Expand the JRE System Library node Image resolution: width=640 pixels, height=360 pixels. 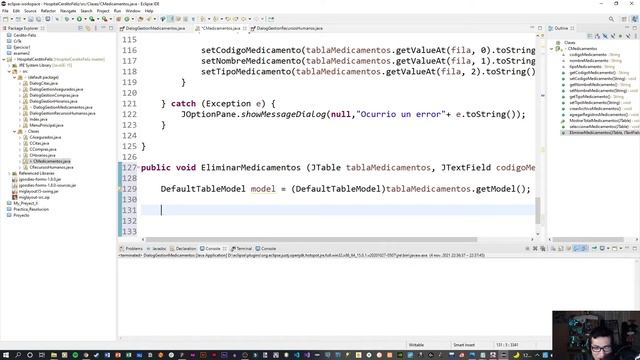point(9,65)
